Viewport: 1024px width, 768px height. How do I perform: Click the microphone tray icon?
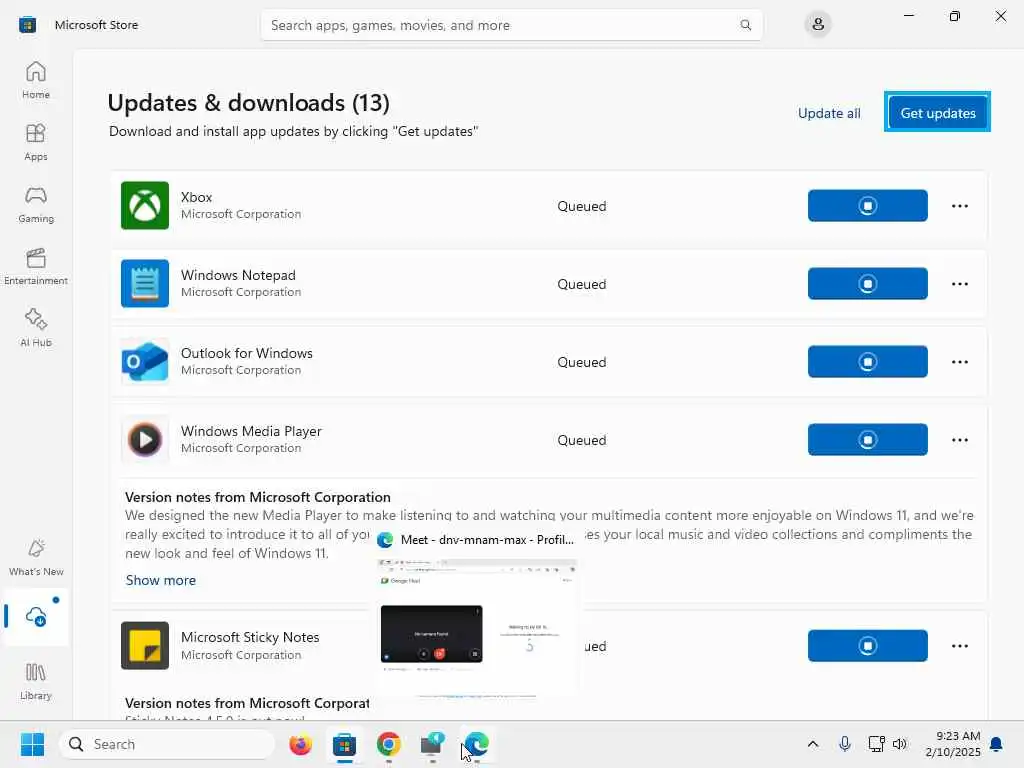(x=844, y=744)
